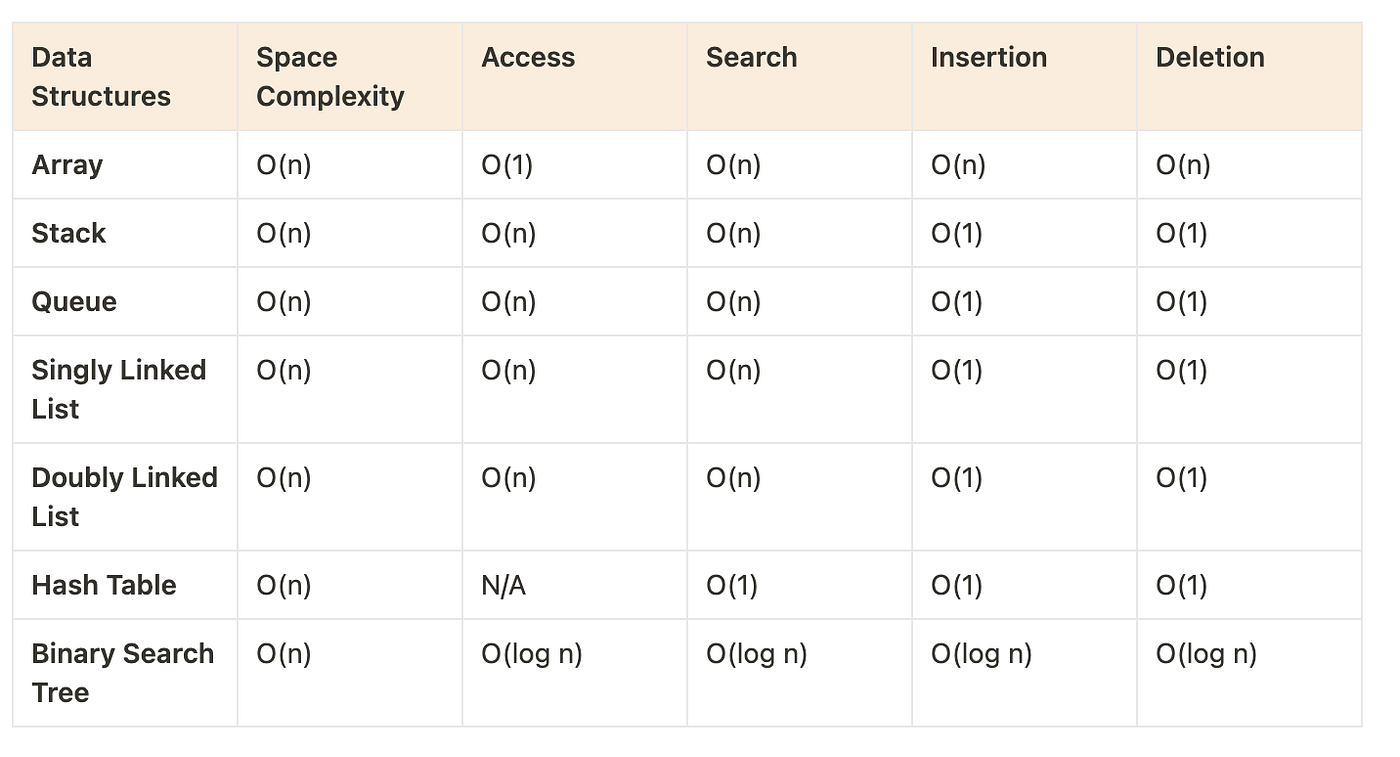Select the Stack row label
This screenshot has width=1400, height=757.
[x=69, y=234]
